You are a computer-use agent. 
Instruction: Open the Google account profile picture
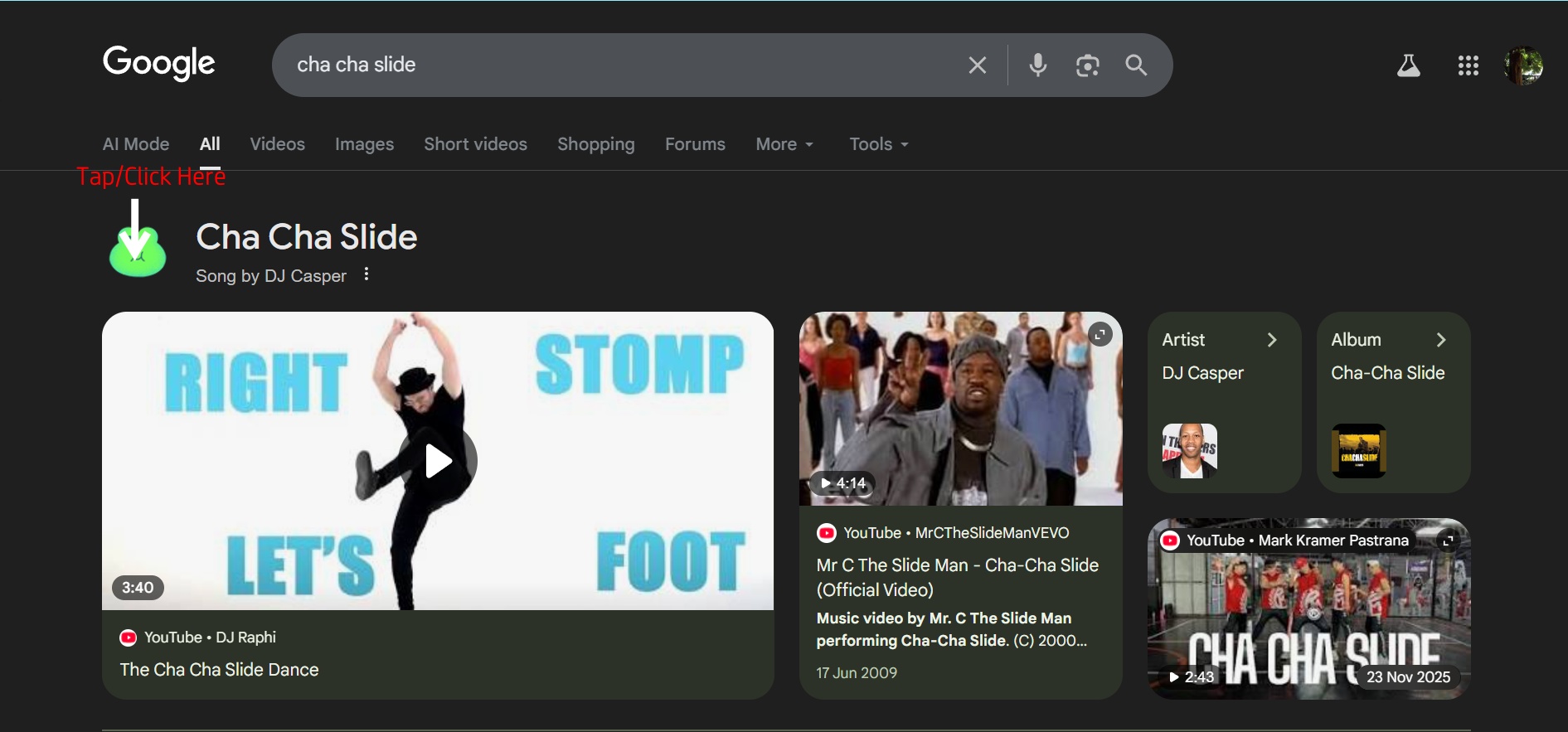(x=1523, y=65)
